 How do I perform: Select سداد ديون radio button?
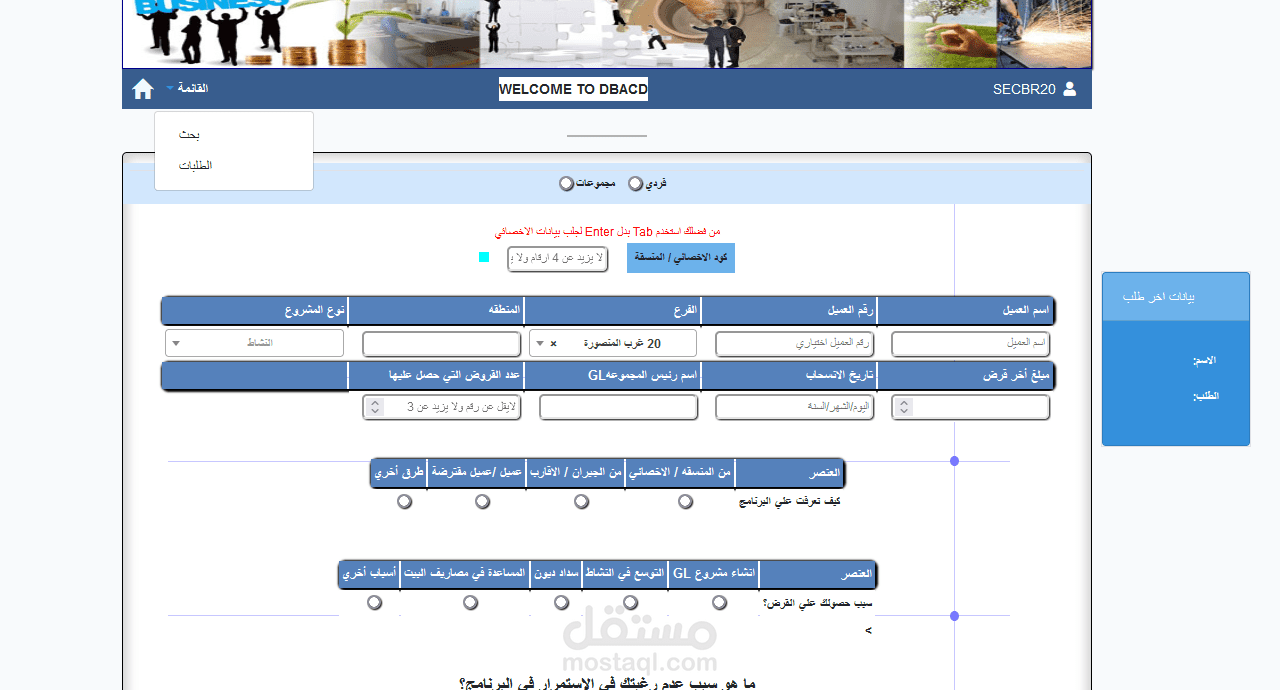[562, 602]
